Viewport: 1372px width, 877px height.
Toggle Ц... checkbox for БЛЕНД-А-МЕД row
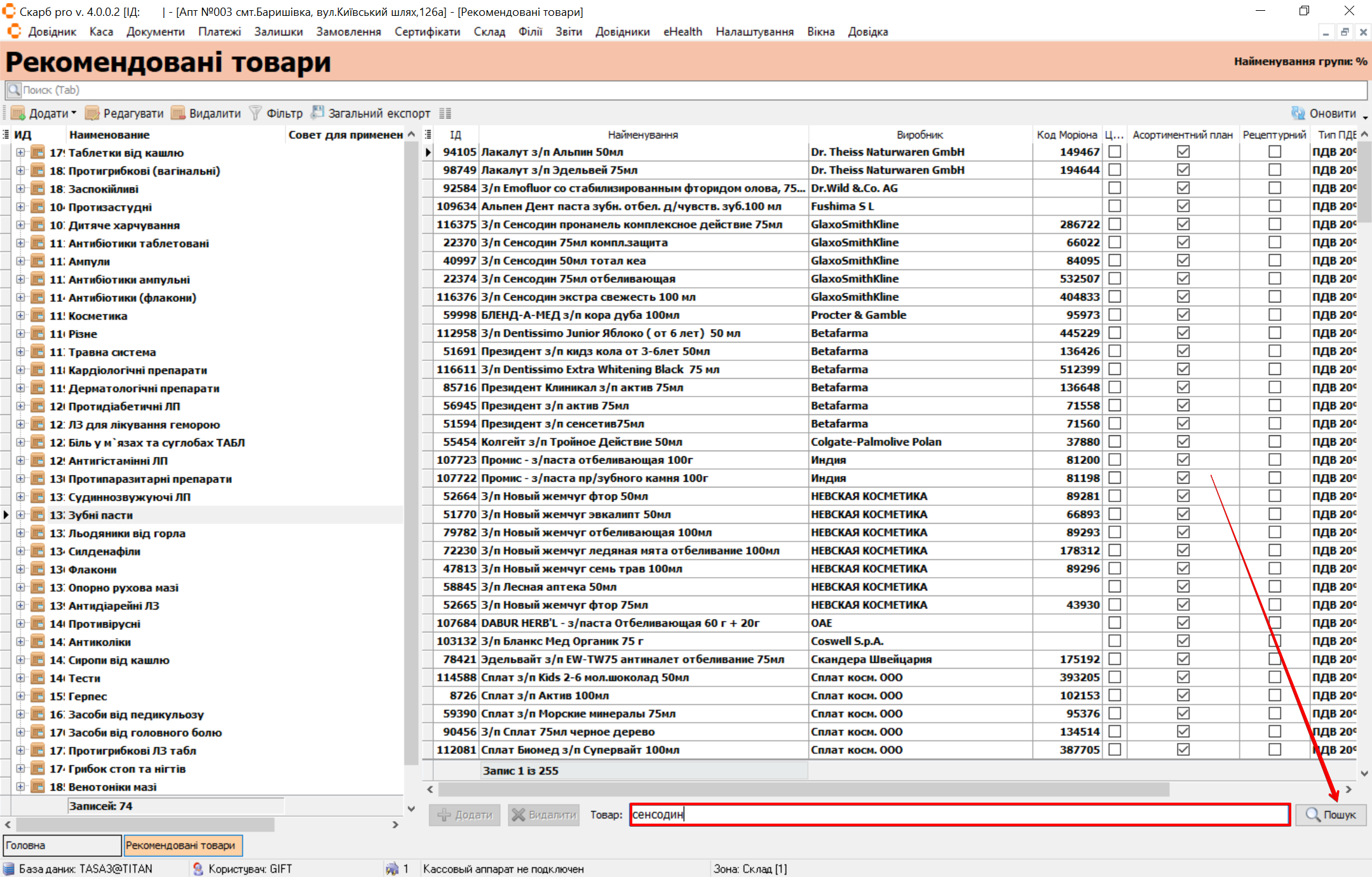pos(1115,315)
